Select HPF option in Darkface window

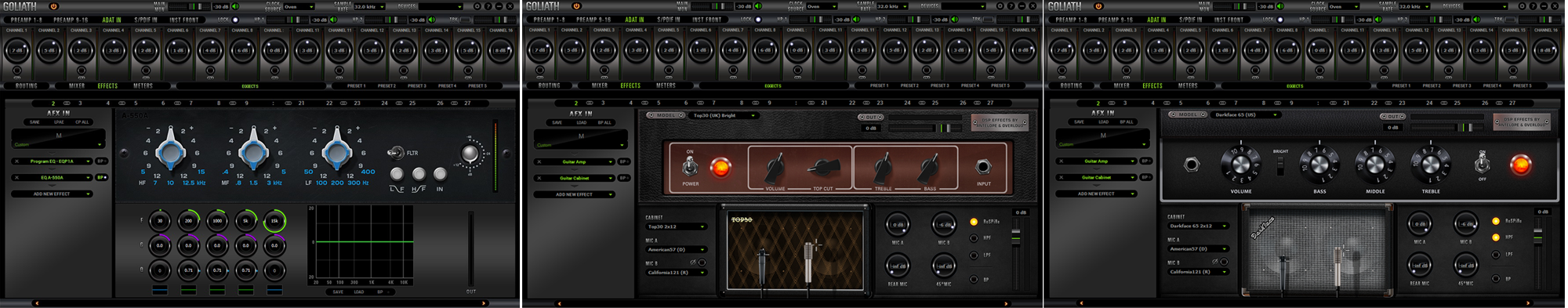[1496, 237]
